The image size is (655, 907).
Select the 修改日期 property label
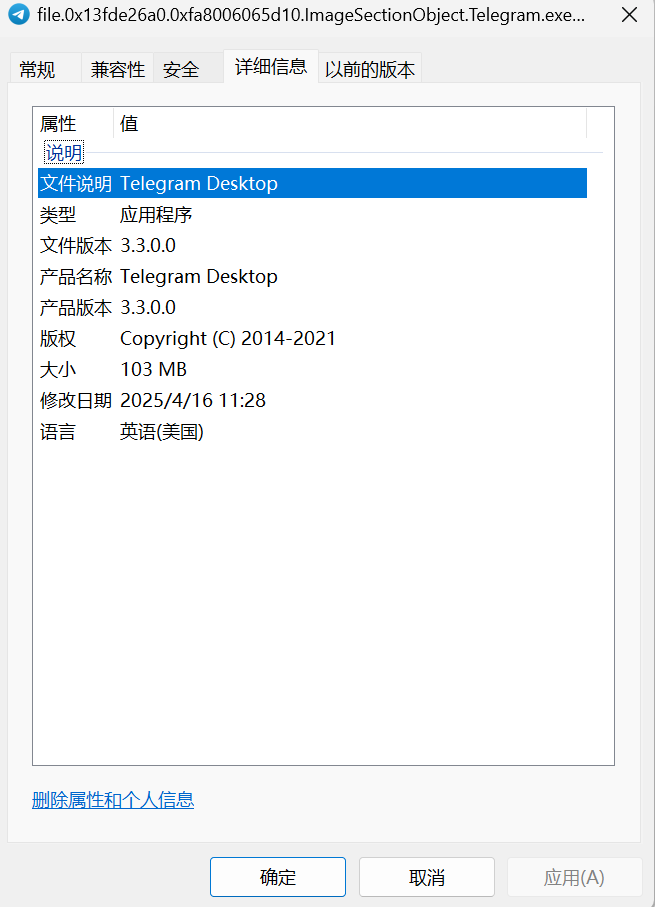coord(76,400)
